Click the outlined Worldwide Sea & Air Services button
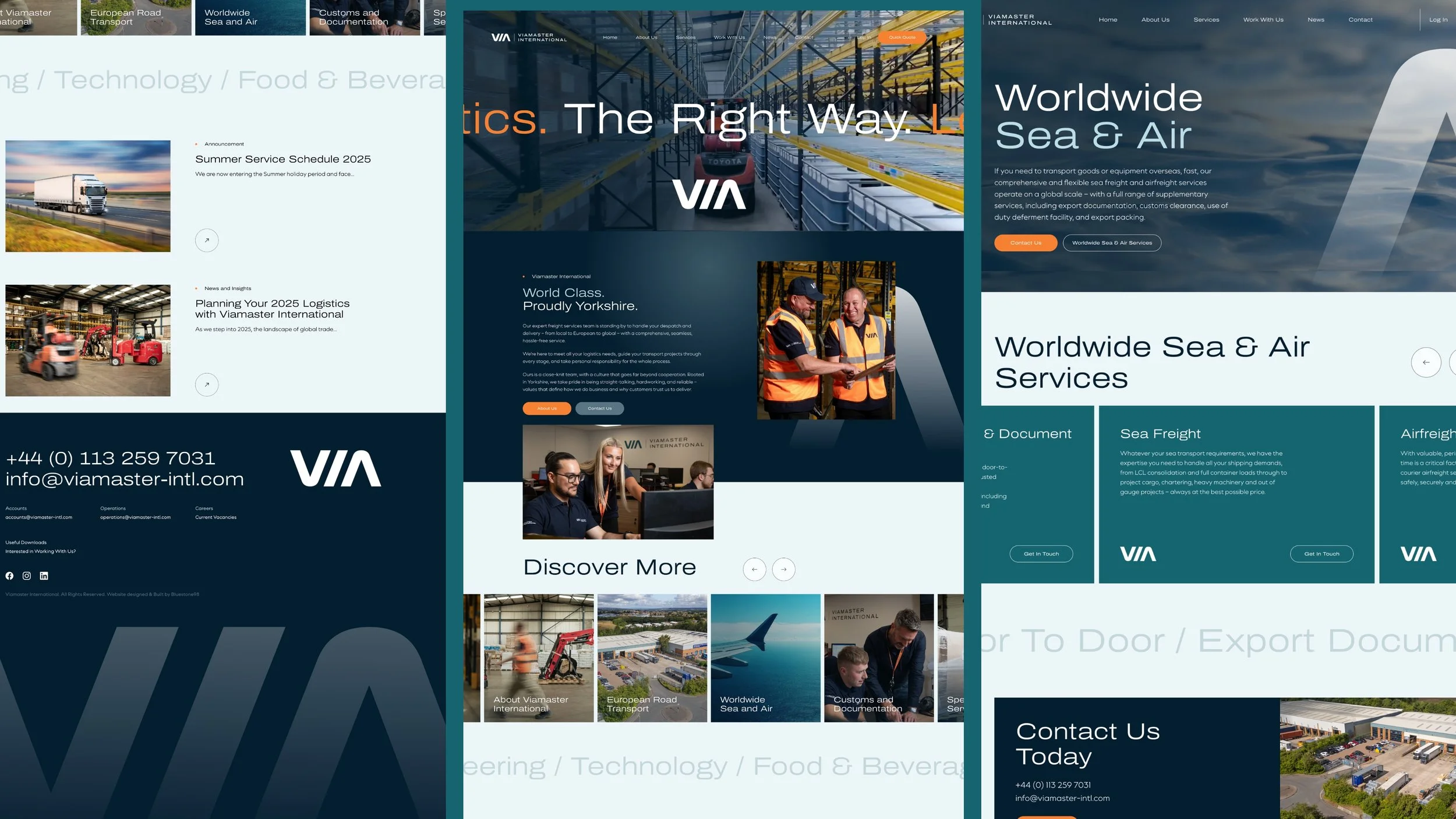Screen dimensions: 1456x819 click(x=1112, y=243)
